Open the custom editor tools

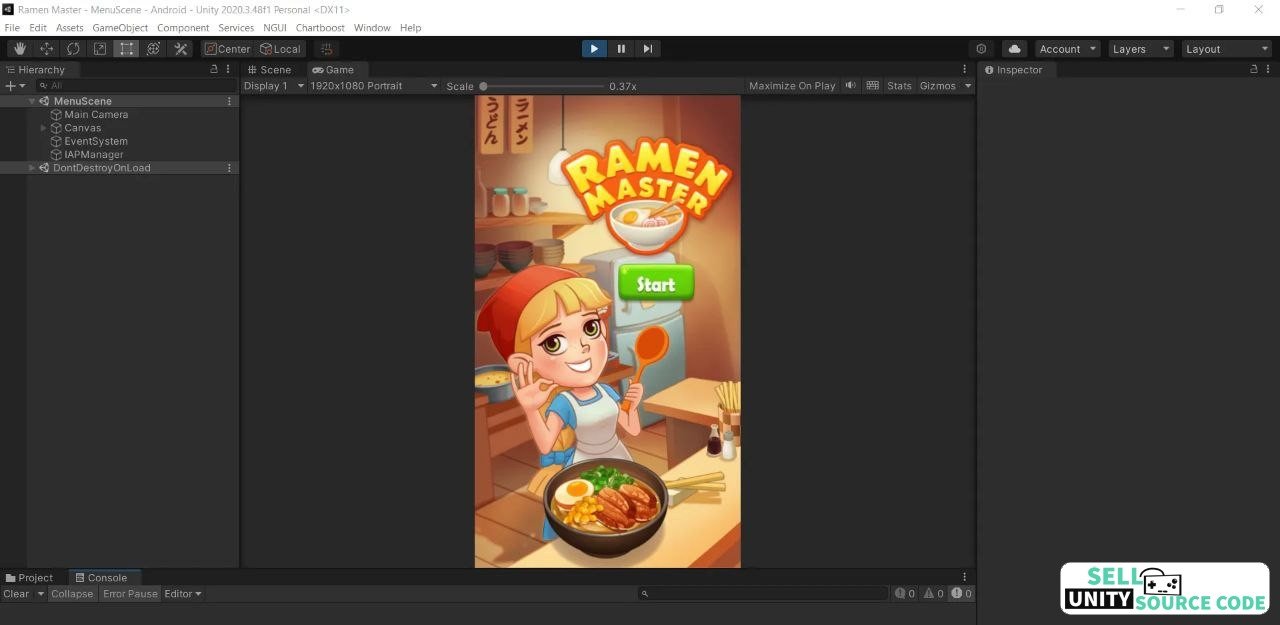pyautogui.click(x=180, y=49)
